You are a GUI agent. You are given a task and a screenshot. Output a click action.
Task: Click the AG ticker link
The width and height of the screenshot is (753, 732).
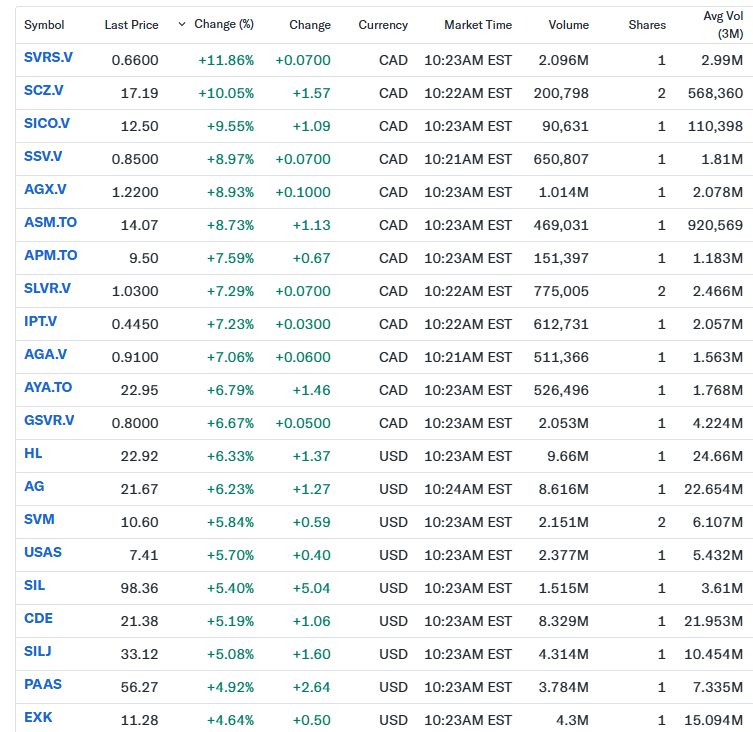(34, 487)
